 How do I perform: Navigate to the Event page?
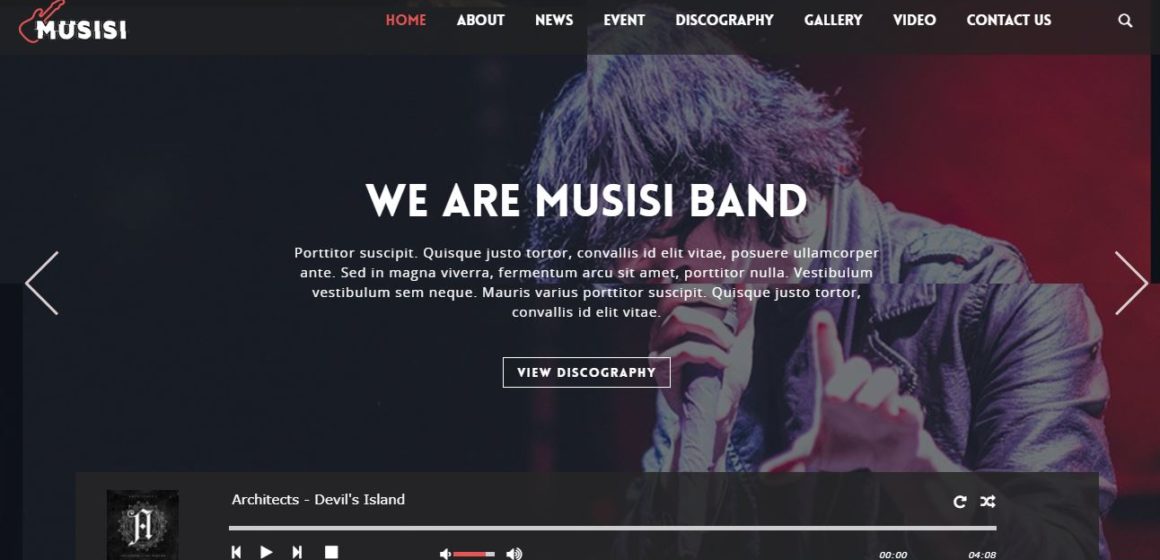[624, 21]
